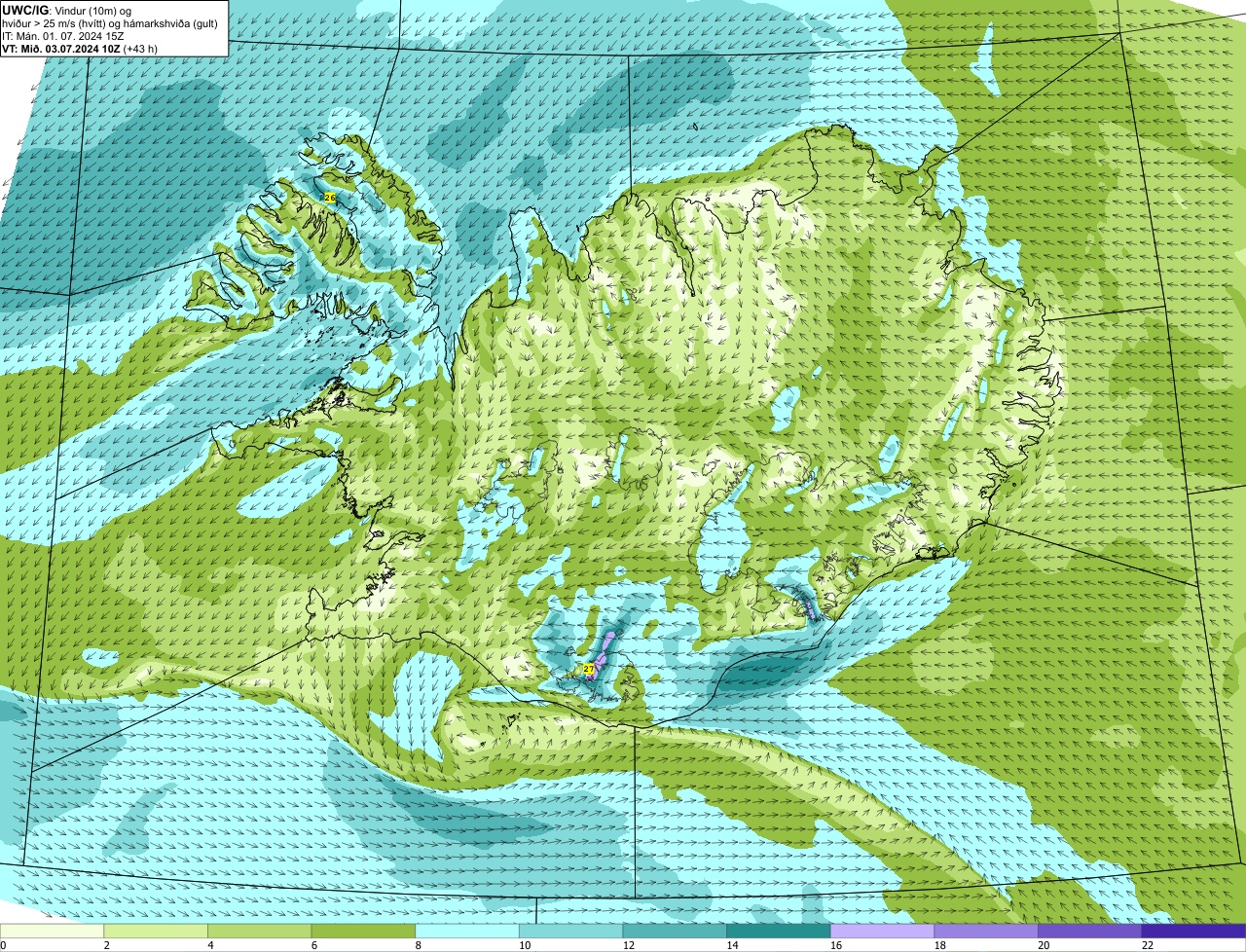Select the 16–18 m/s legend color
The height and width of the screenshot is (952, 1246).
(x=883, y=932)
